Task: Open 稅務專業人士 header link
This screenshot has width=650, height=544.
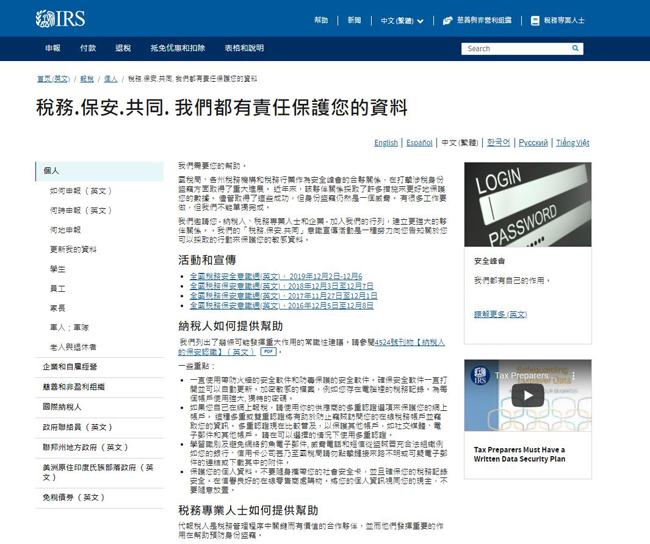Action: pyautogui.click(x=564, y=20)
